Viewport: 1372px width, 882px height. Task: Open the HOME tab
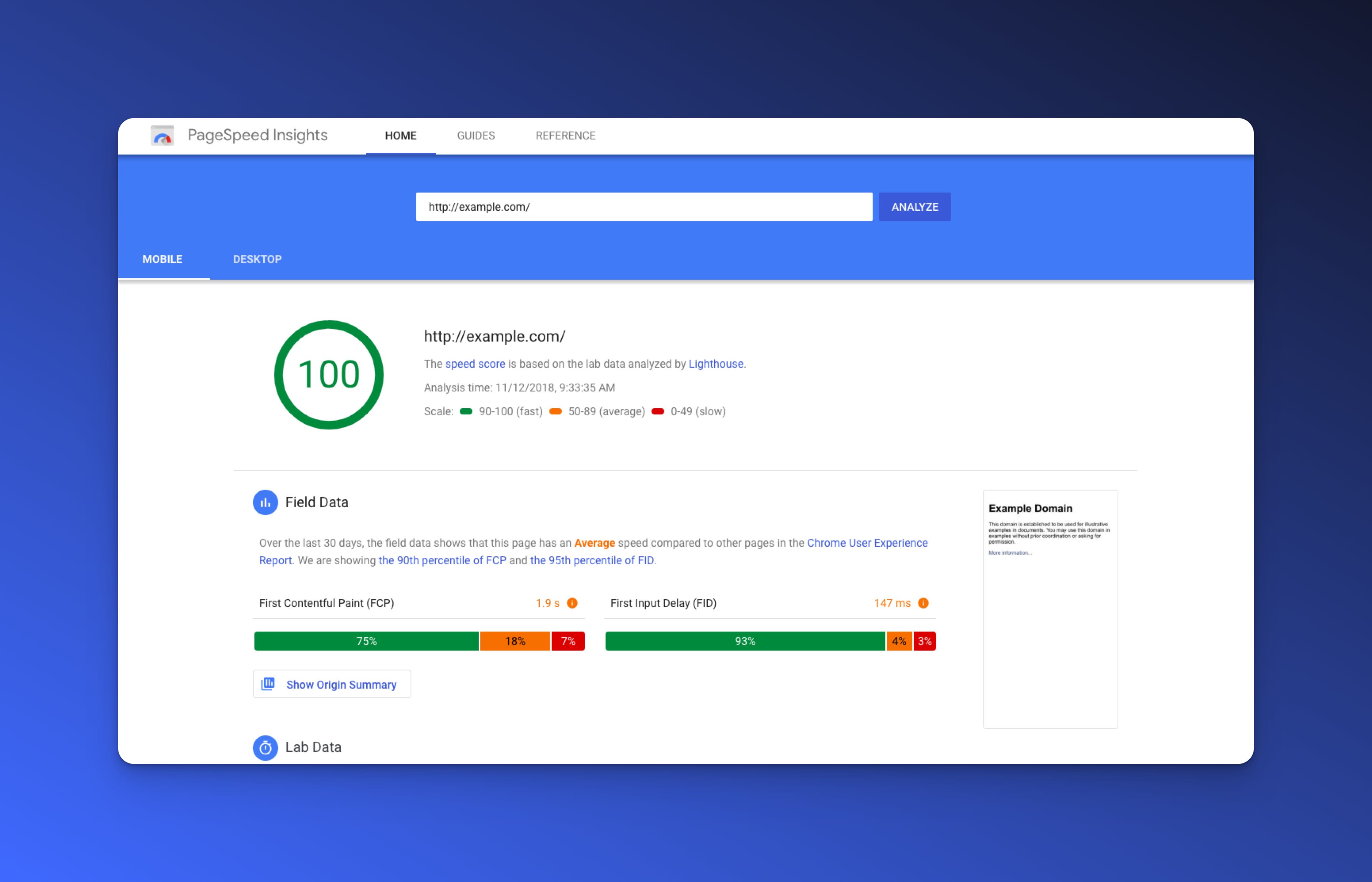pos(400,136)
